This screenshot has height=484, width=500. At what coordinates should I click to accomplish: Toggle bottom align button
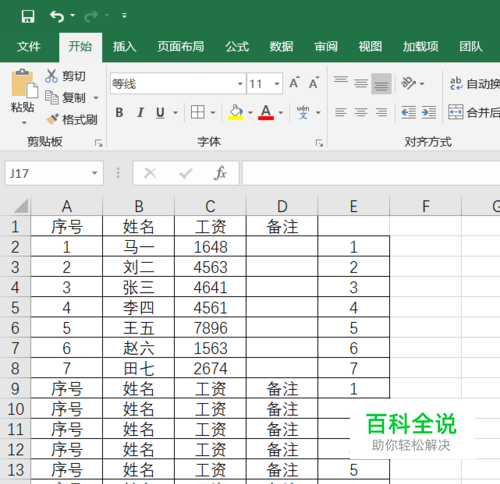[381, 83]
